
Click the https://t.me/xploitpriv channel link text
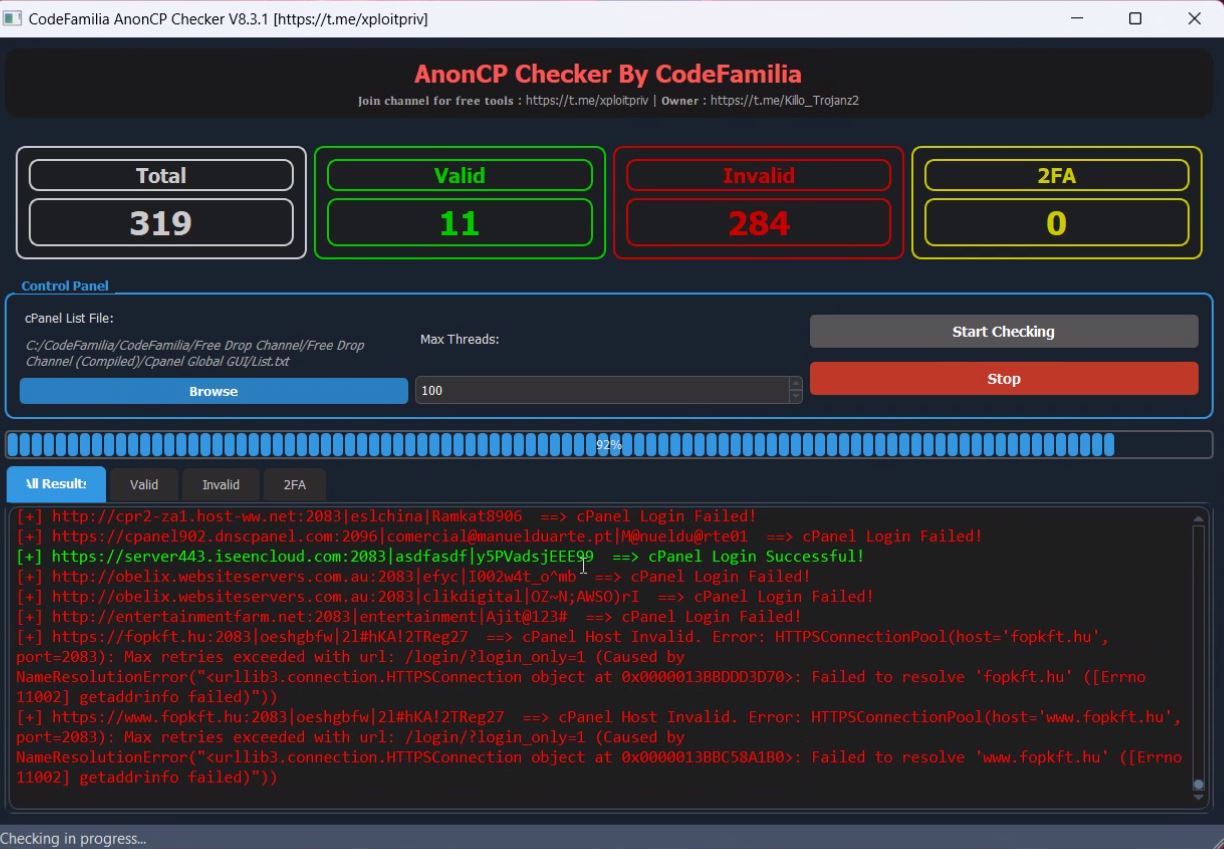coord(586,101)
